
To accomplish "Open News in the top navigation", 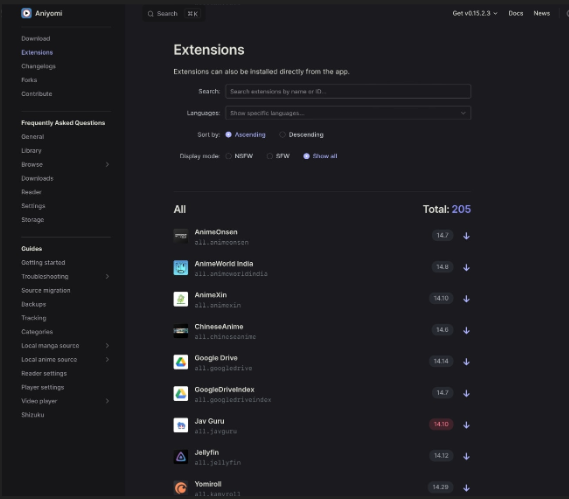I will (541, 13).
